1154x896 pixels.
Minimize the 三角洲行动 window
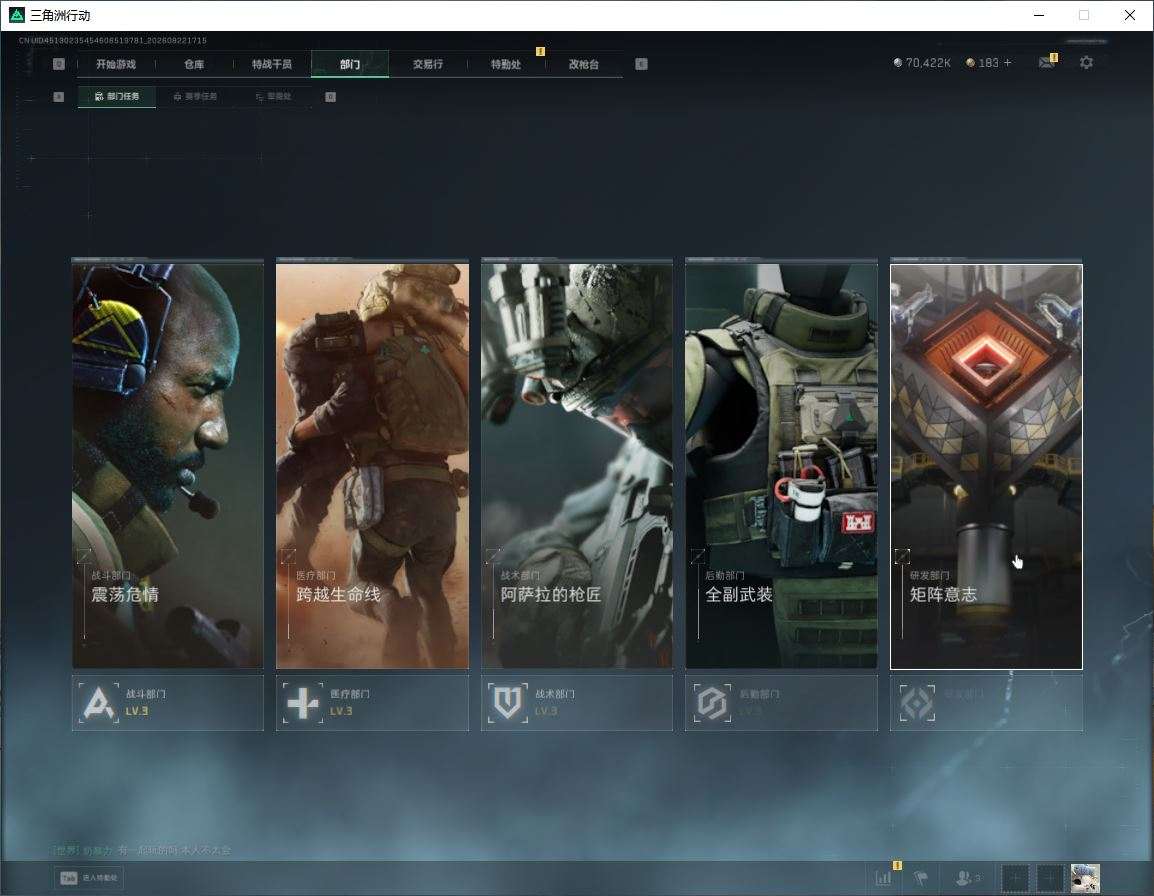click(1039, 15)
